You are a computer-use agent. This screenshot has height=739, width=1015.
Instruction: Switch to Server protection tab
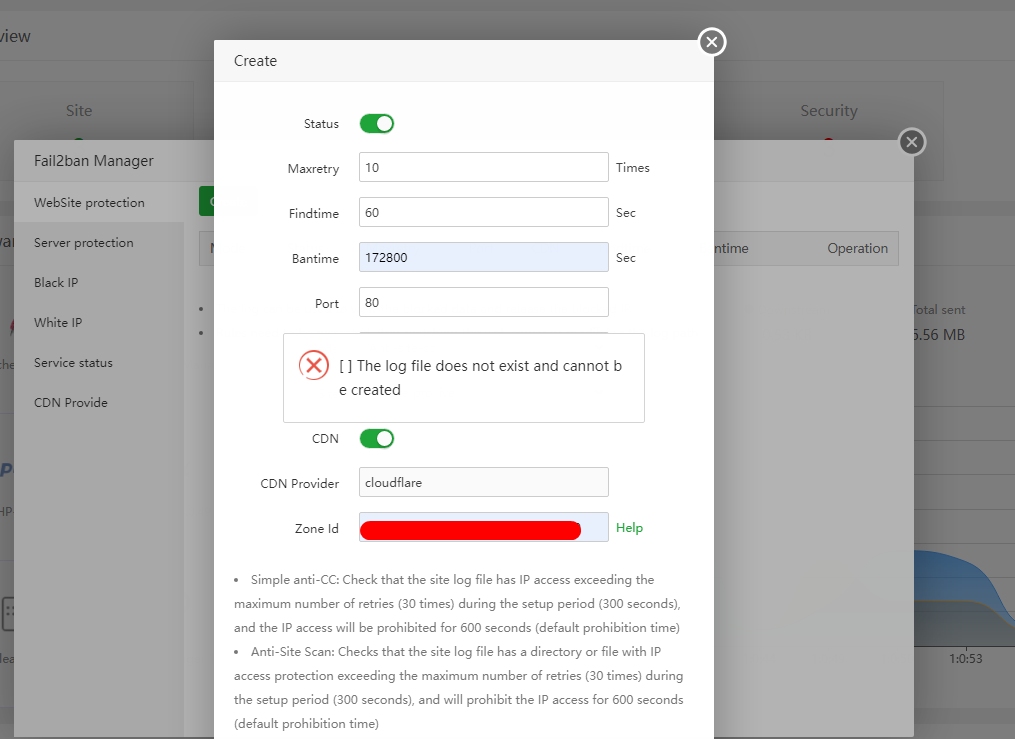[83, 242]
